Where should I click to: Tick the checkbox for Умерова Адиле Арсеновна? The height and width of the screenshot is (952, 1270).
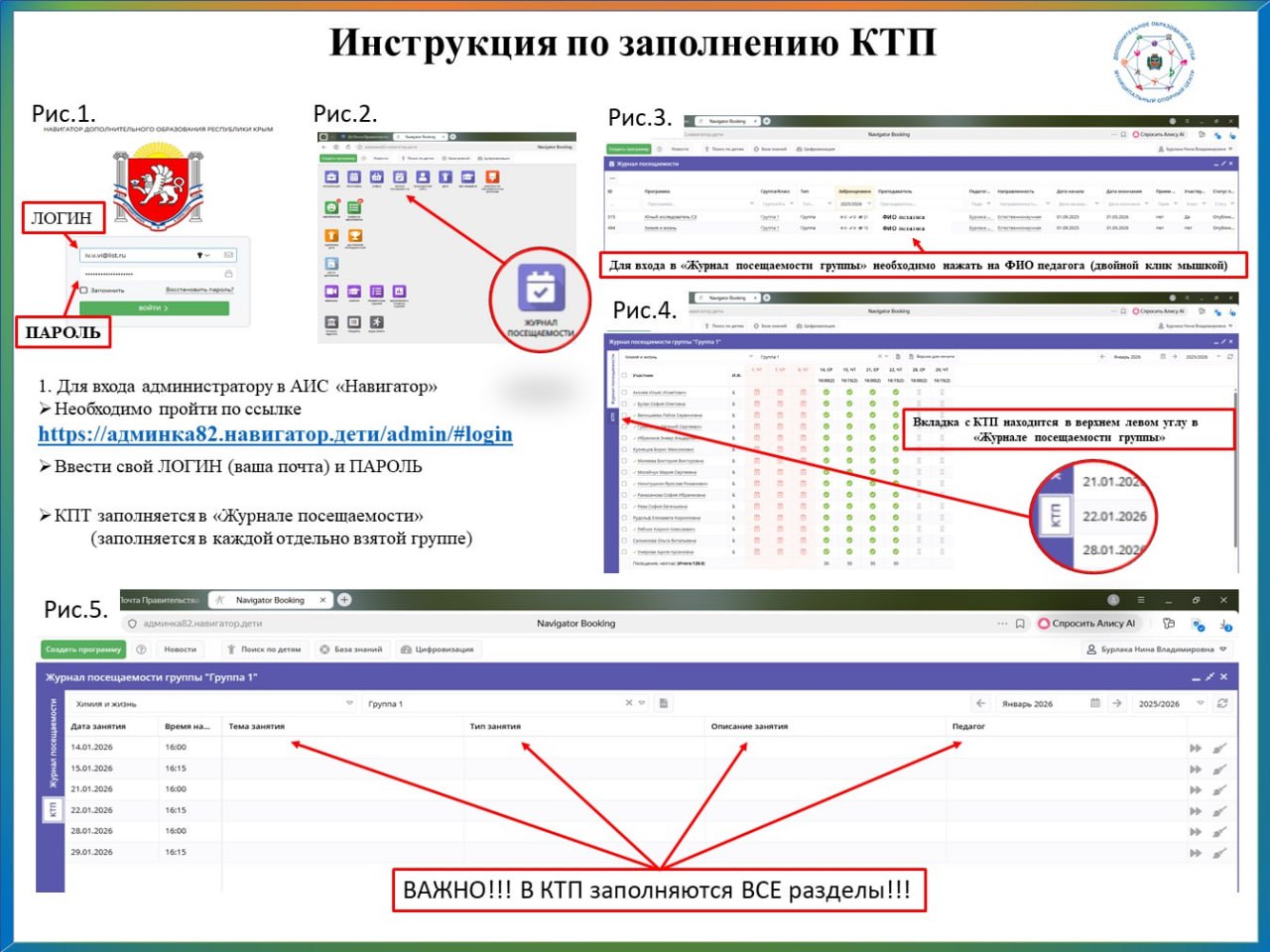click(624, 551)
